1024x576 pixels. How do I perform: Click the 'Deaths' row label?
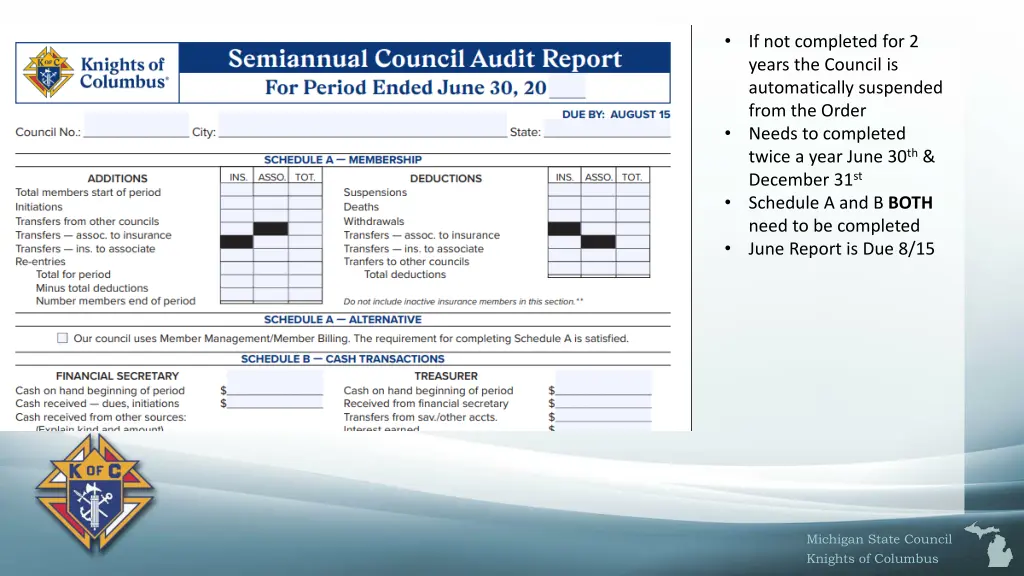(361, 206)
